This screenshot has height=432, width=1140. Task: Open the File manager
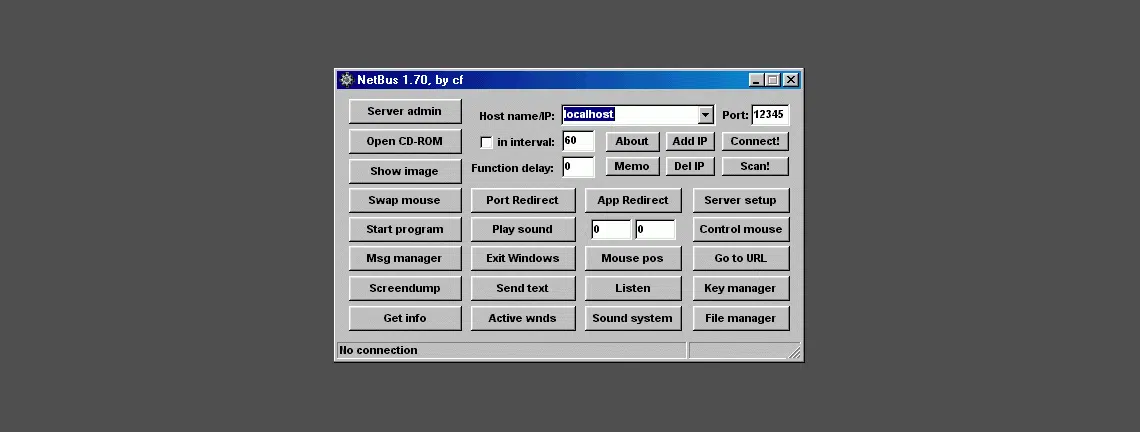click(740, 318)
